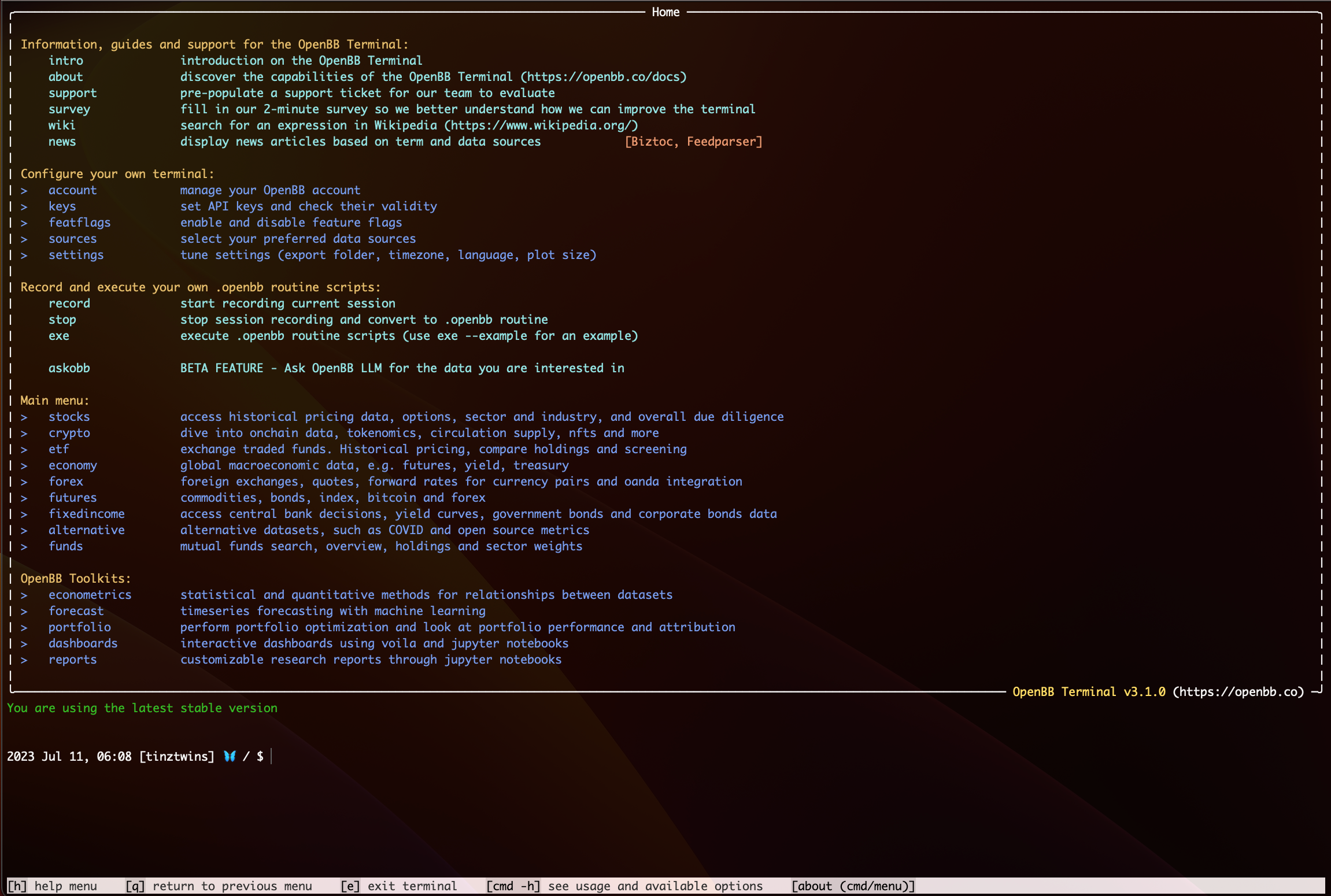The image size is (1331, 896).
Task: Click the 'record' command text
Action: pos(69,303)
